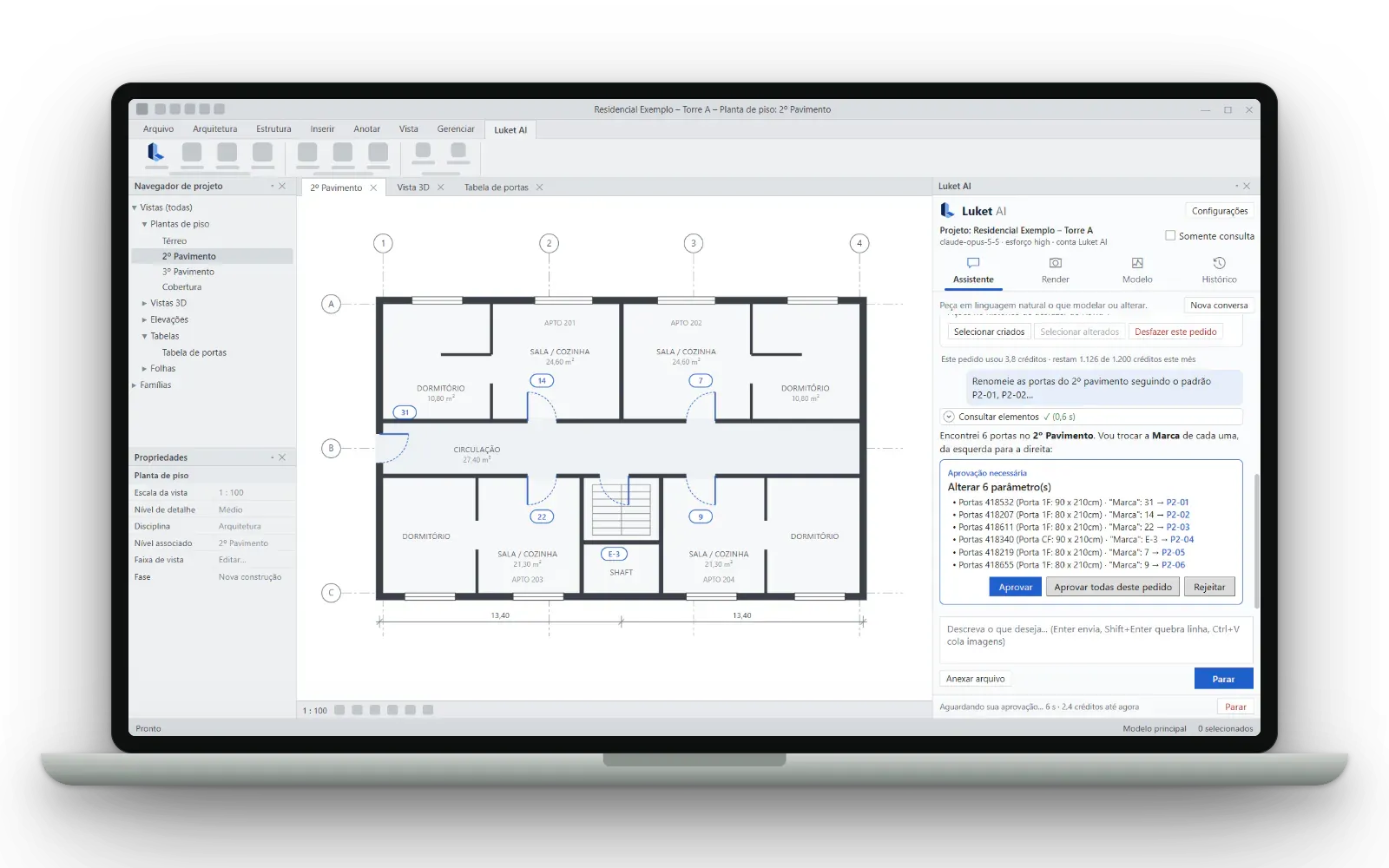
Task: Open the Gerenciar ribbon tab
Action: point(456,129)
